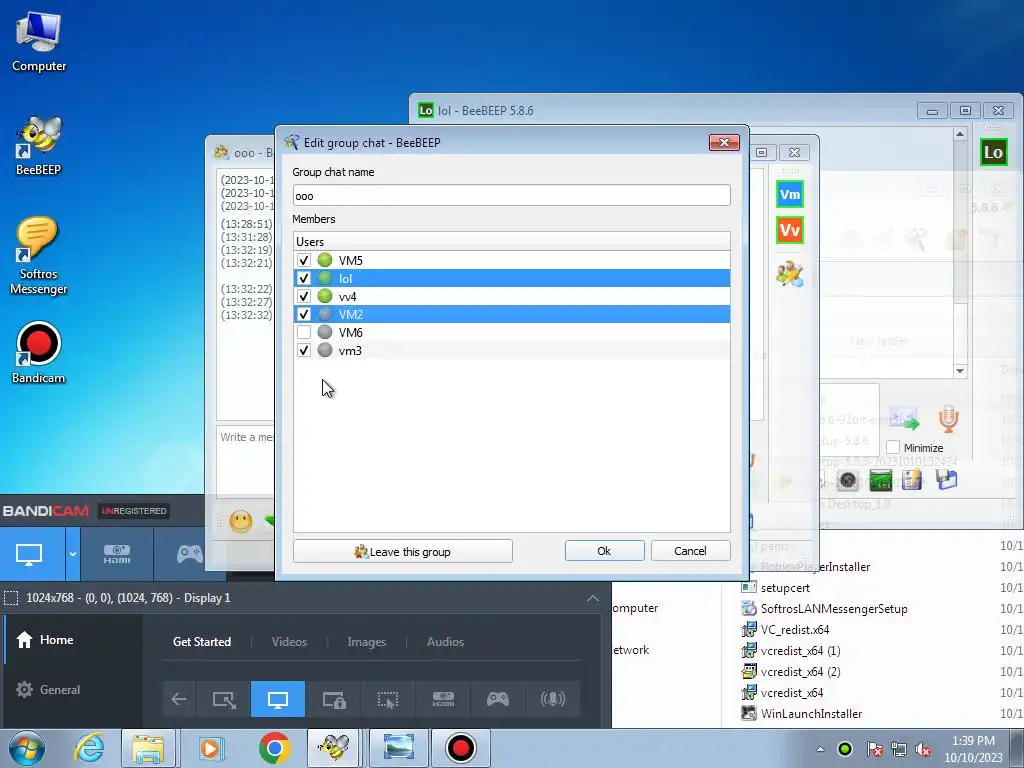Select the WinLaunchInstaller file
Image resolution: width=1024 pixels, height=768 pixels.
pyautogui.click(x=811, y=714)
